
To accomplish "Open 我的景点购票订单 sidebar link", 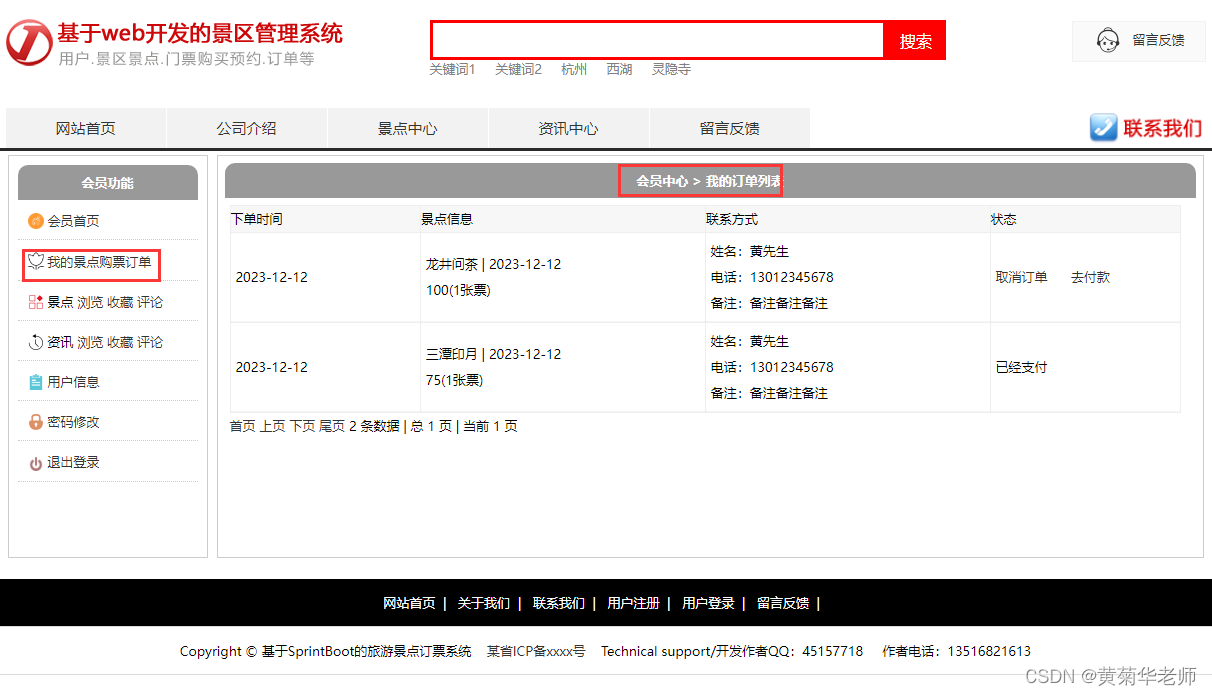I will pyautogui.click(x=99, y=262).
